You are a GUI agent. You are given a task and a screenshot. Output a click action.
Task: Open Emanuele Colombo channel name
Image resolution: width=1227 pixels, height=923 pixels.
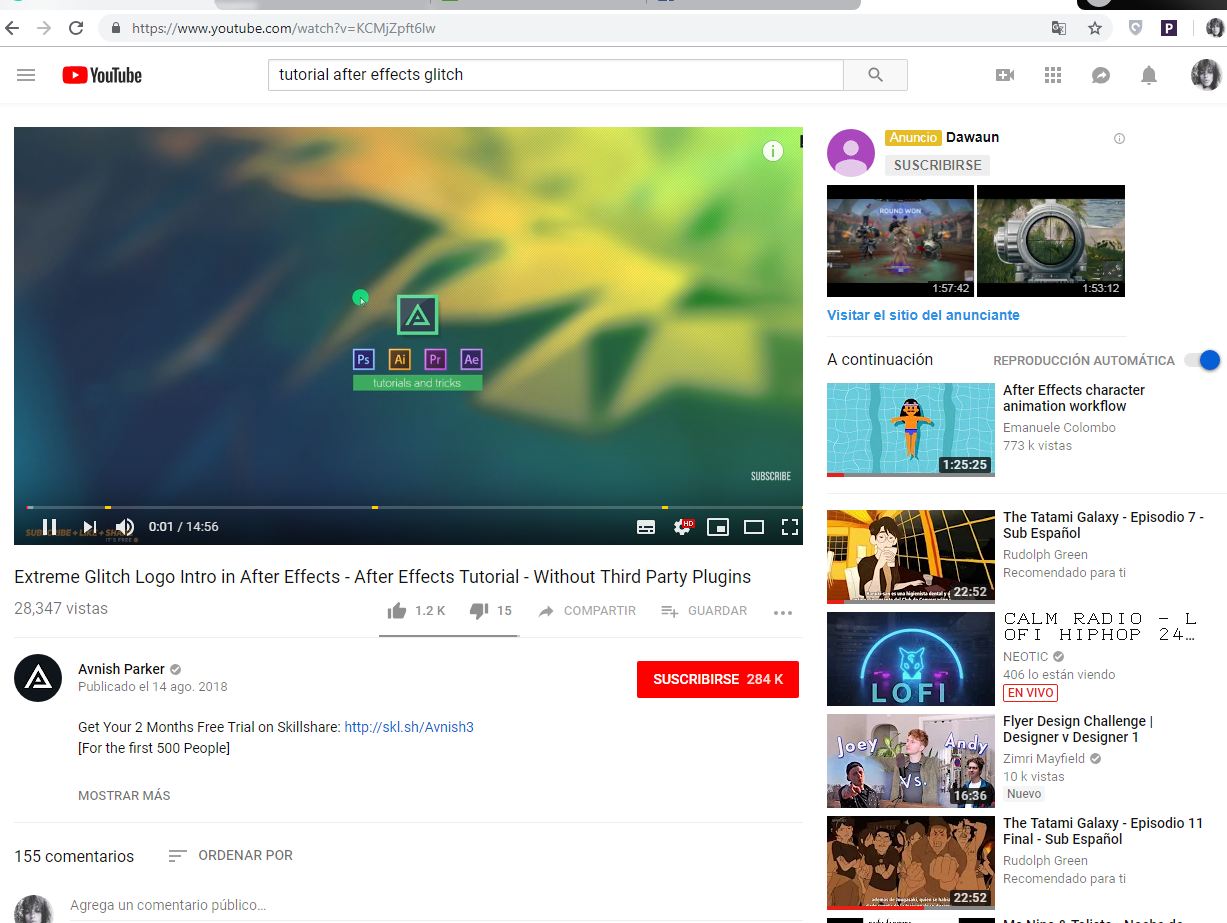[1059, 428]
